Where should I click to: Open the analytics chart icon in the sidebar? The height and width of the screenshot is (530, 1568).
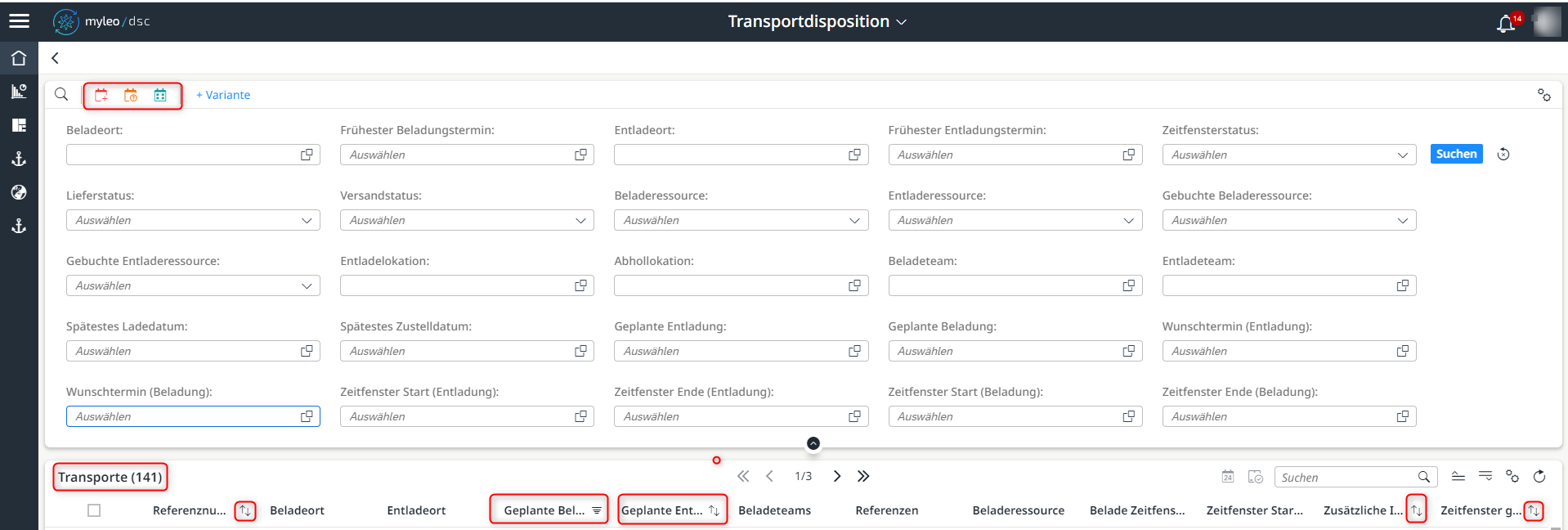click(x=18, y=91)
